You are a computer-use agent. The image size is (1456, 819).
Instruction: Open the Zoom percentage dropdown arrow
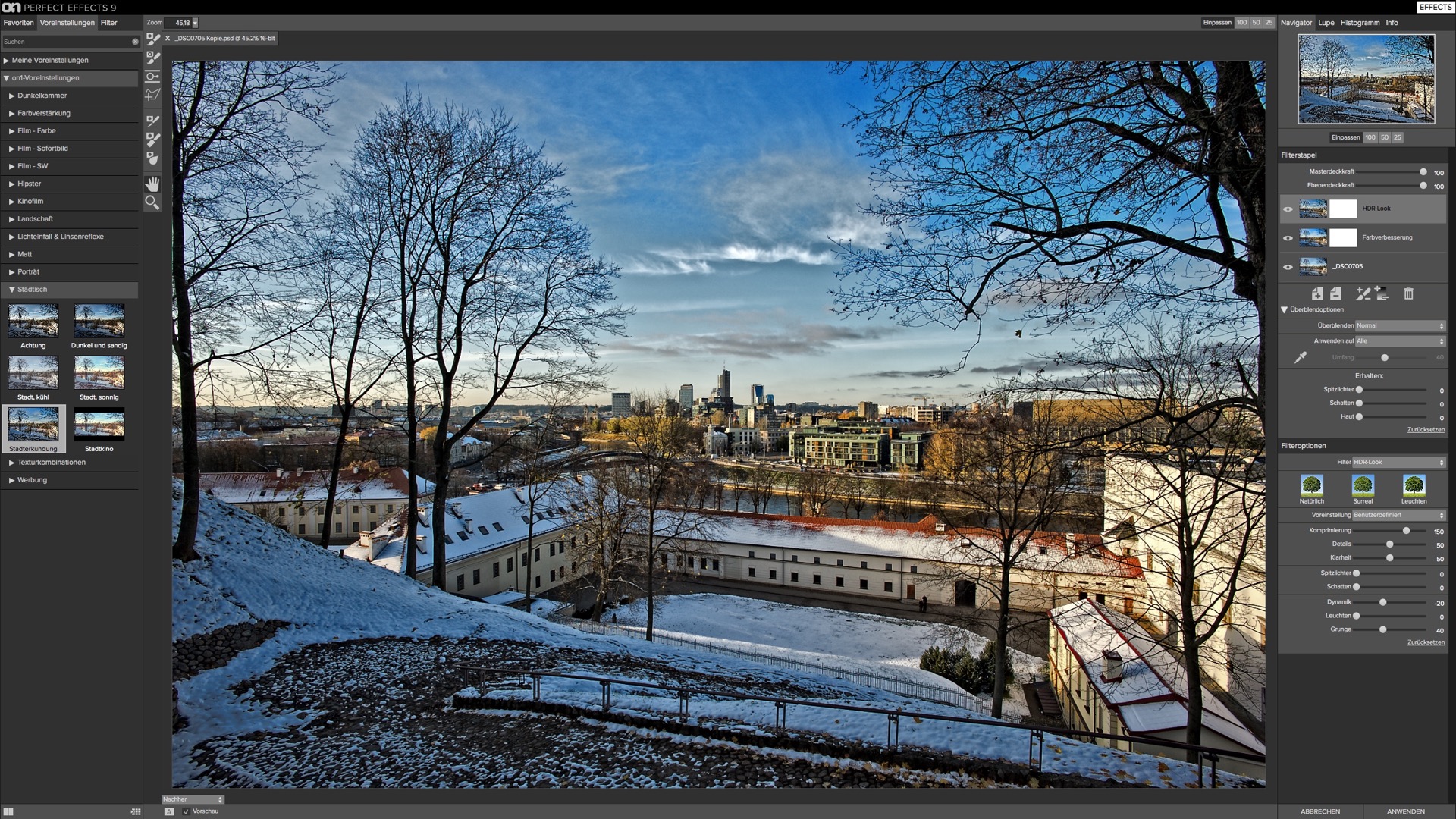coord(195,23)
